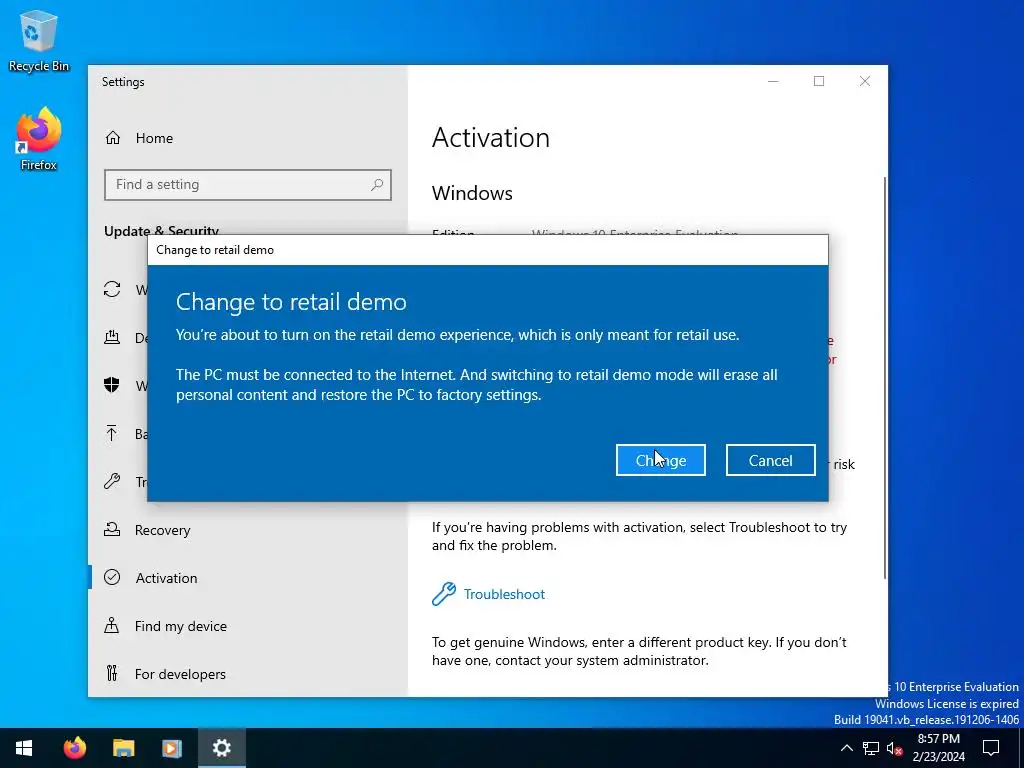Open Find my device settings
1024x768 pixels.
(180, 626)
